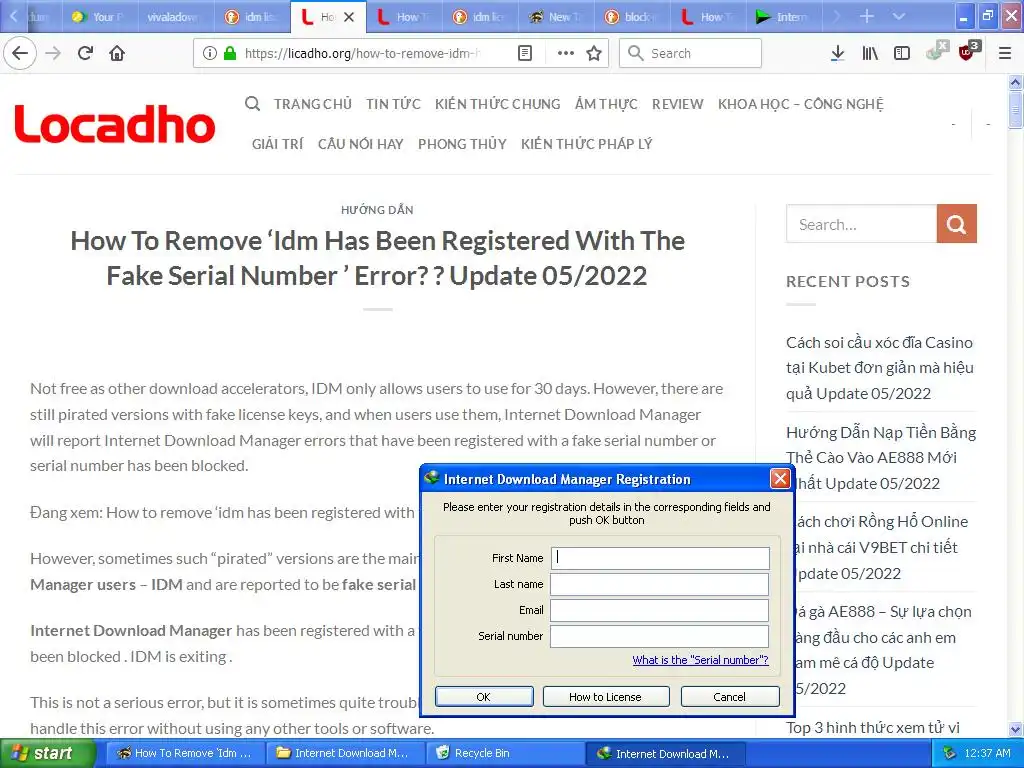Click page scrollbar up arrow

click(x=1016, y=82)
